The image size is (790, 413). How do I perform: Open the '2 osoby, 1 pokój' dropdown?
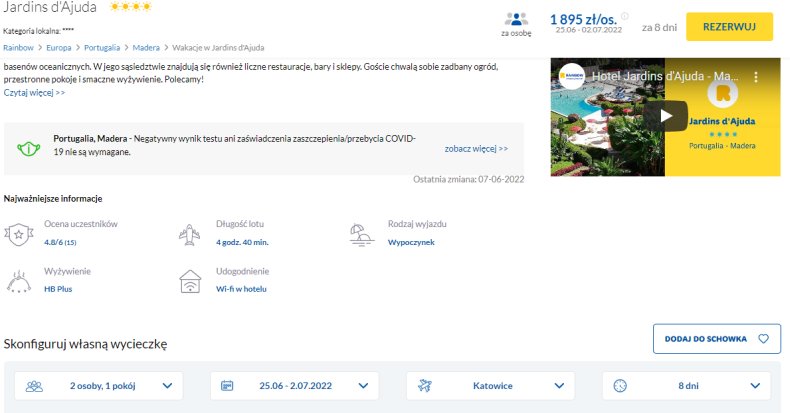pyautogui.click(x=99, y=386)
